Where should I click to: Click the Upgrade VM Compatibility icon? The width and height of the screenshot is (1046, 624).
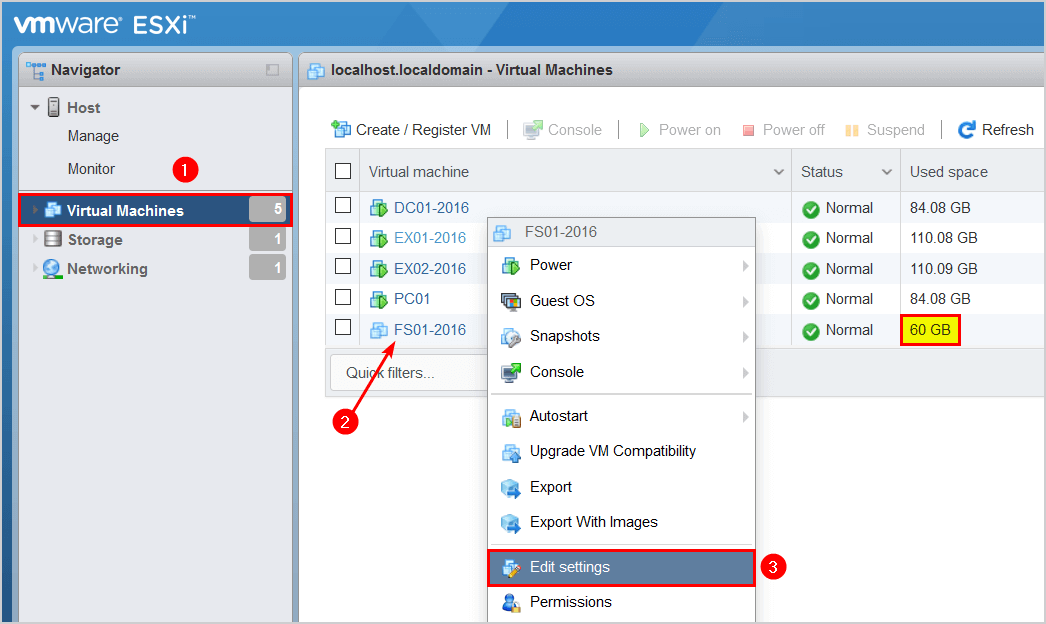click(511, 452)
